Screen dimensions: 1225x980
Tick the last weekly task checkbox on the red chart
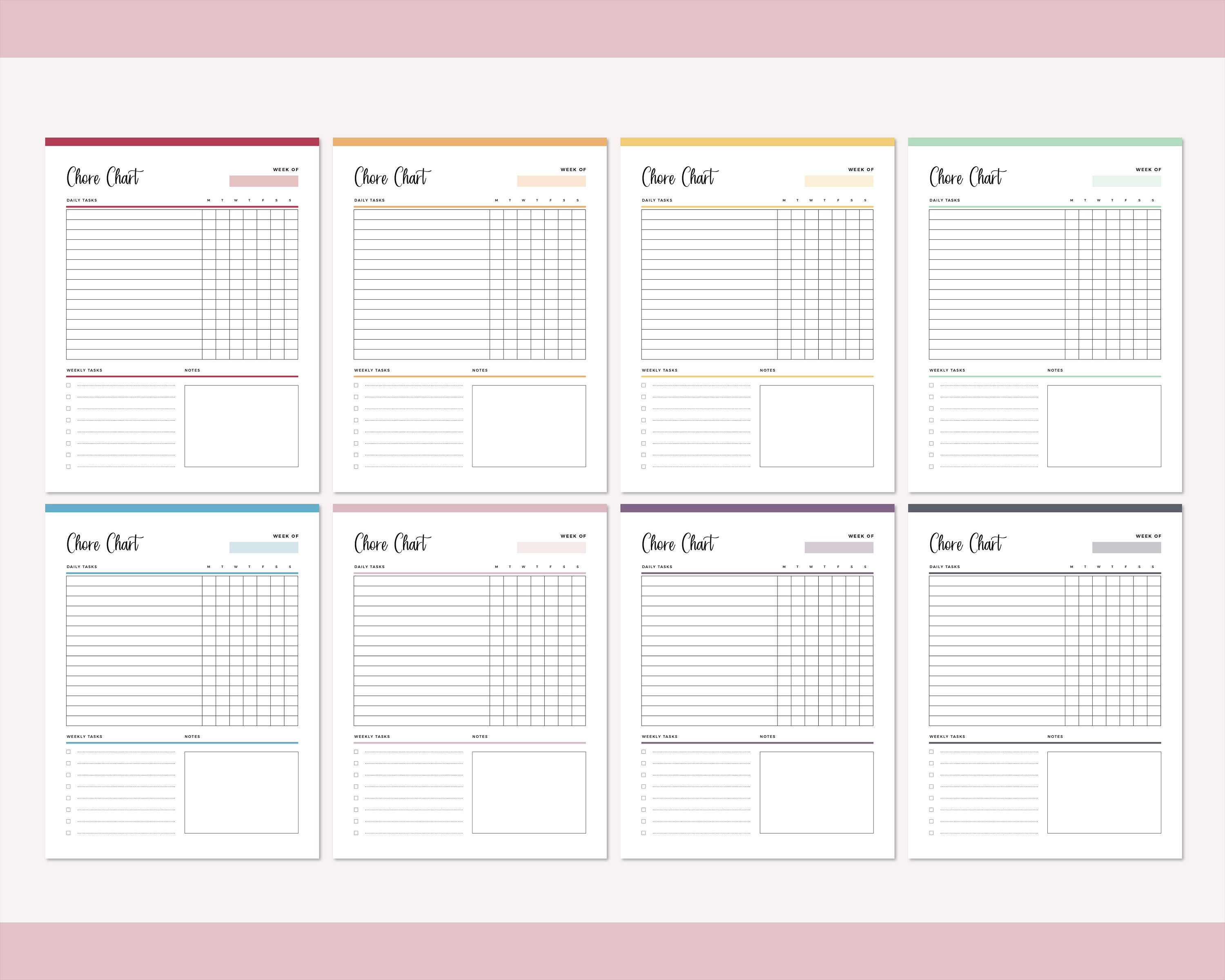click(68, 466)
